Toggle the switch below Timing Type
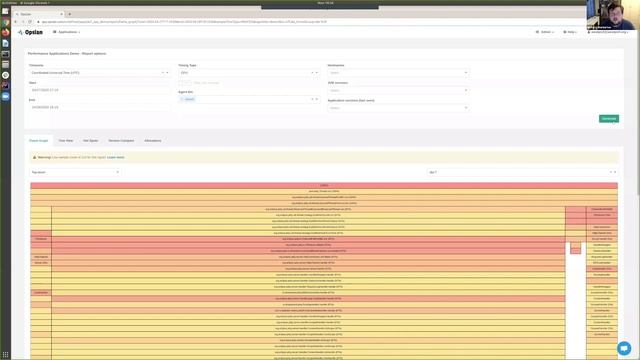 (184, 83)
